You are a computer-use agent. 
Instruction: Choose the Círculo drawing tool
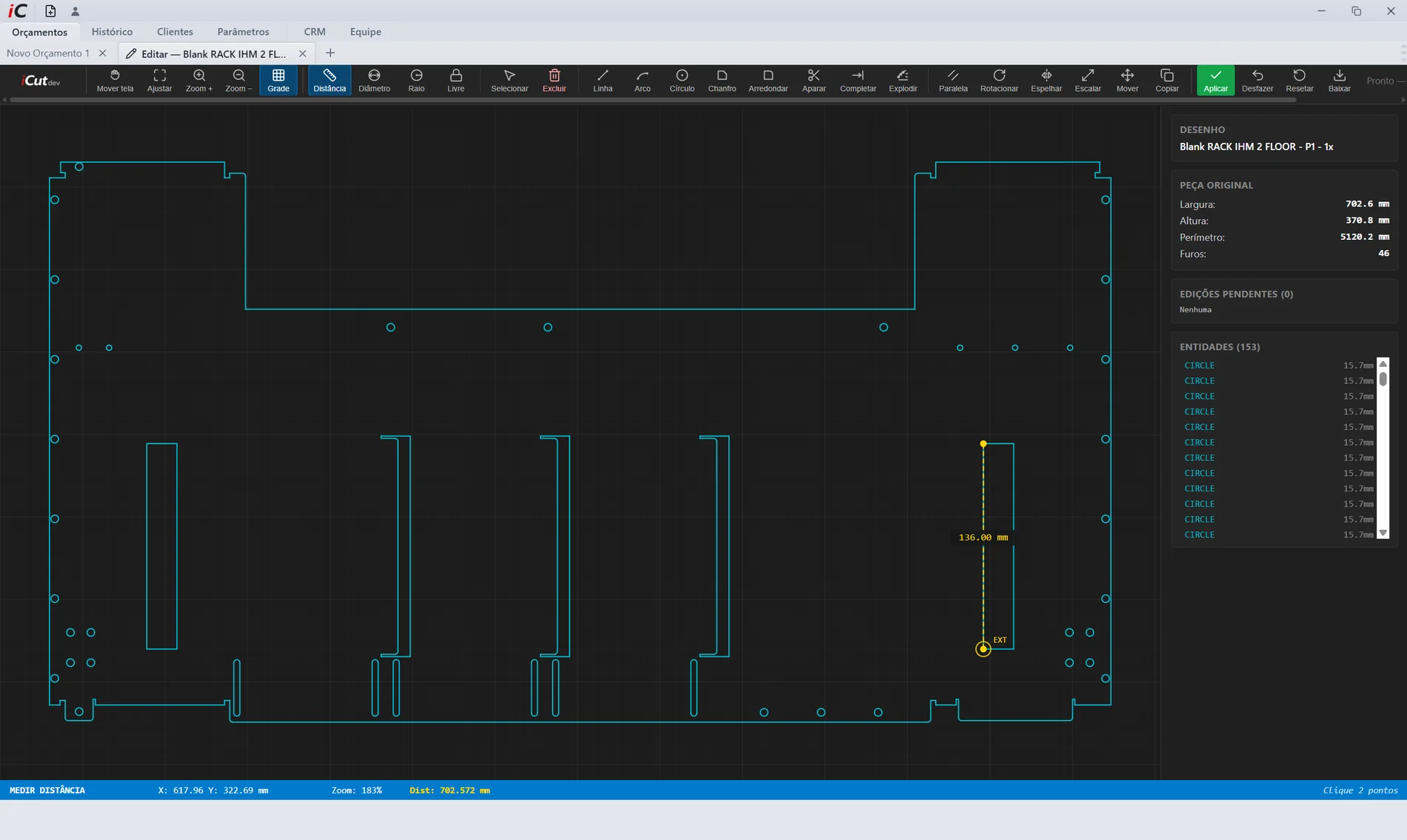click(682, 81)
